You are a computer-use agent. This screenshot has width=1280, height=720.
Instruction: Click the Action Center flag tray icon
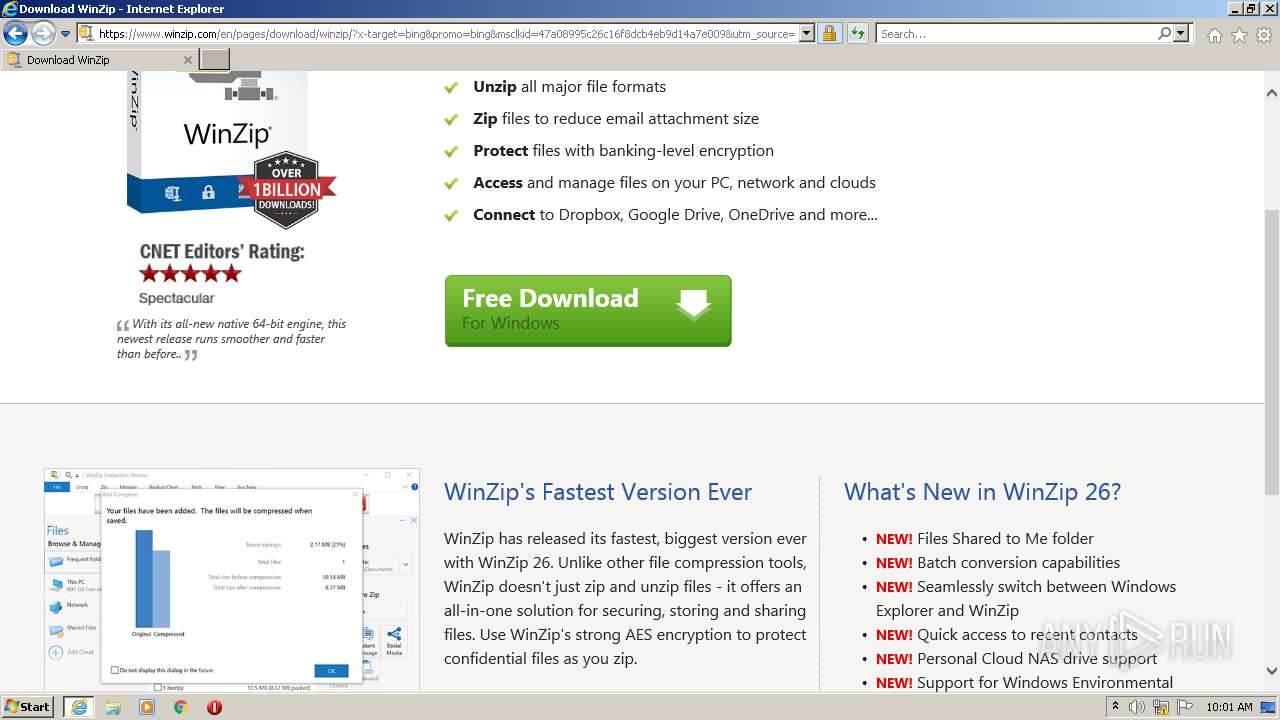pos(1184,707)
